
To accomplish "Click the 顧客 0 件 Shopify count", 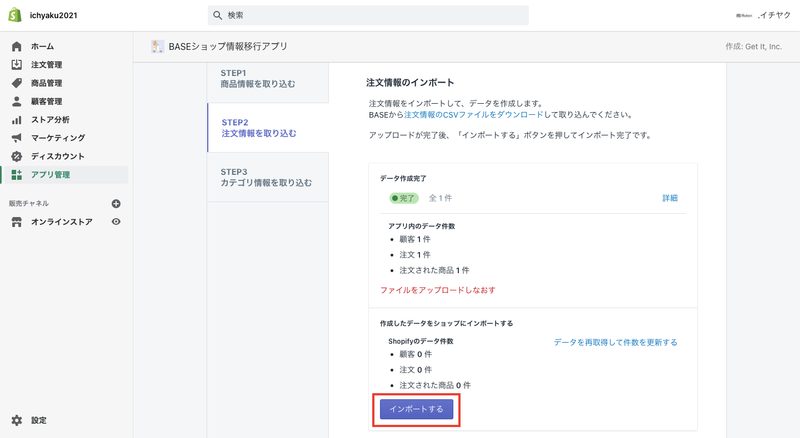I will point(415,354).
